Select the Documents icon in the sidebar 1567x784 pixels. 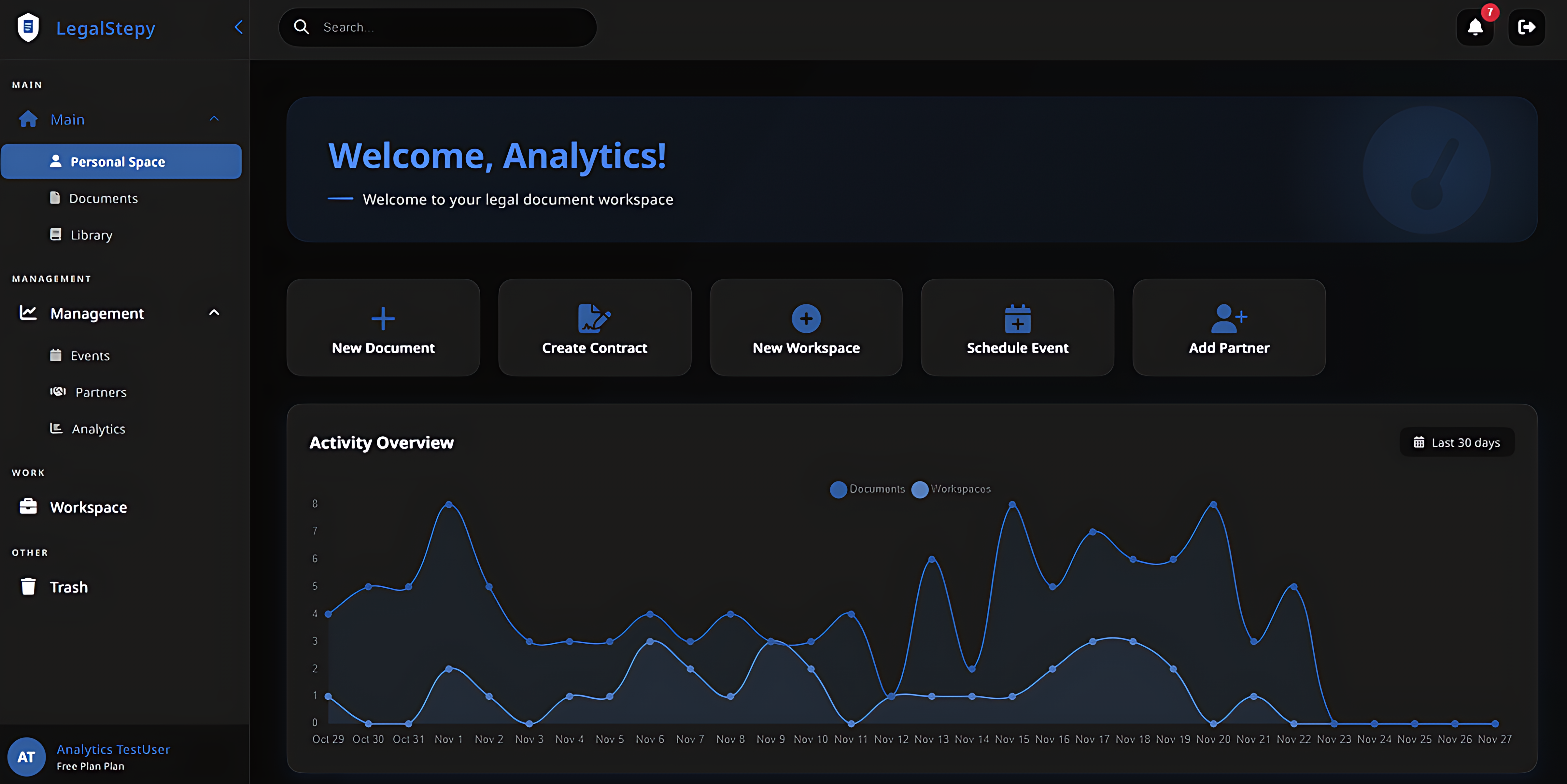55,198
